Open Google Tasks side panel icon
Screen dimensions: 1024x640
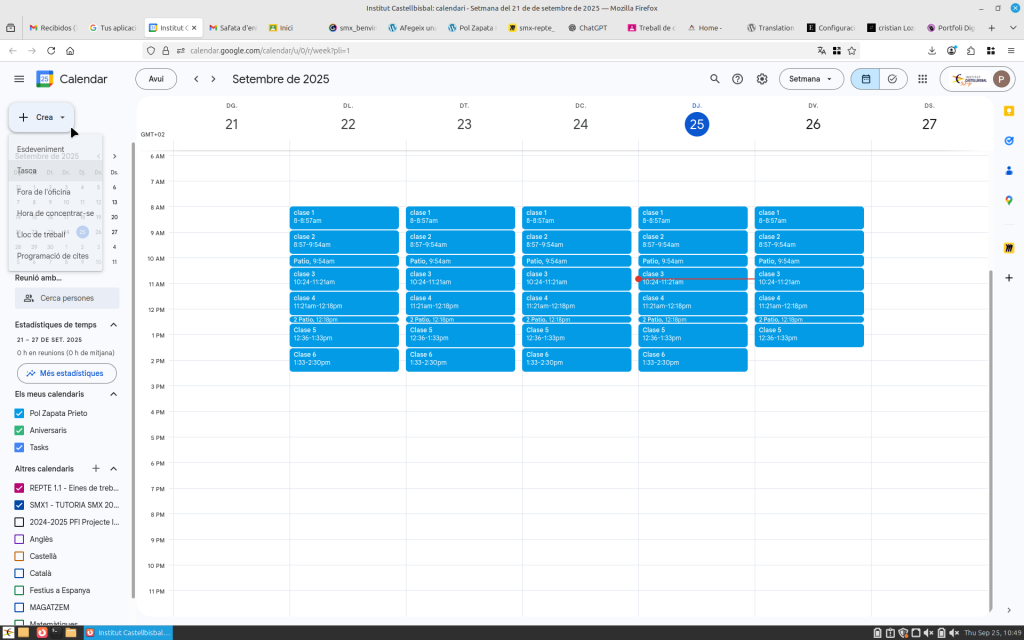pos(1009,141)
